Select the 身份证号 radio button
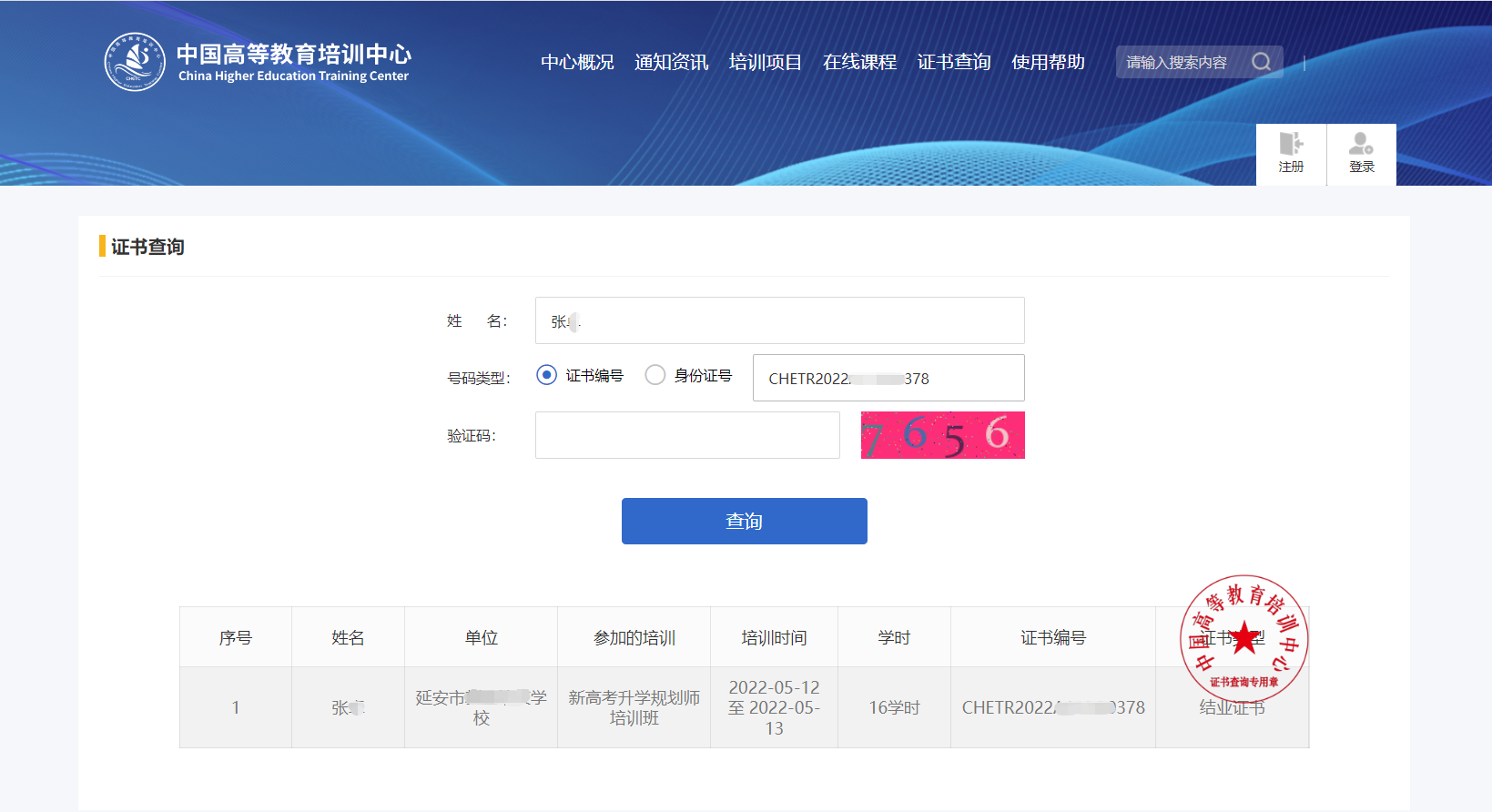 tap(655, 375)
